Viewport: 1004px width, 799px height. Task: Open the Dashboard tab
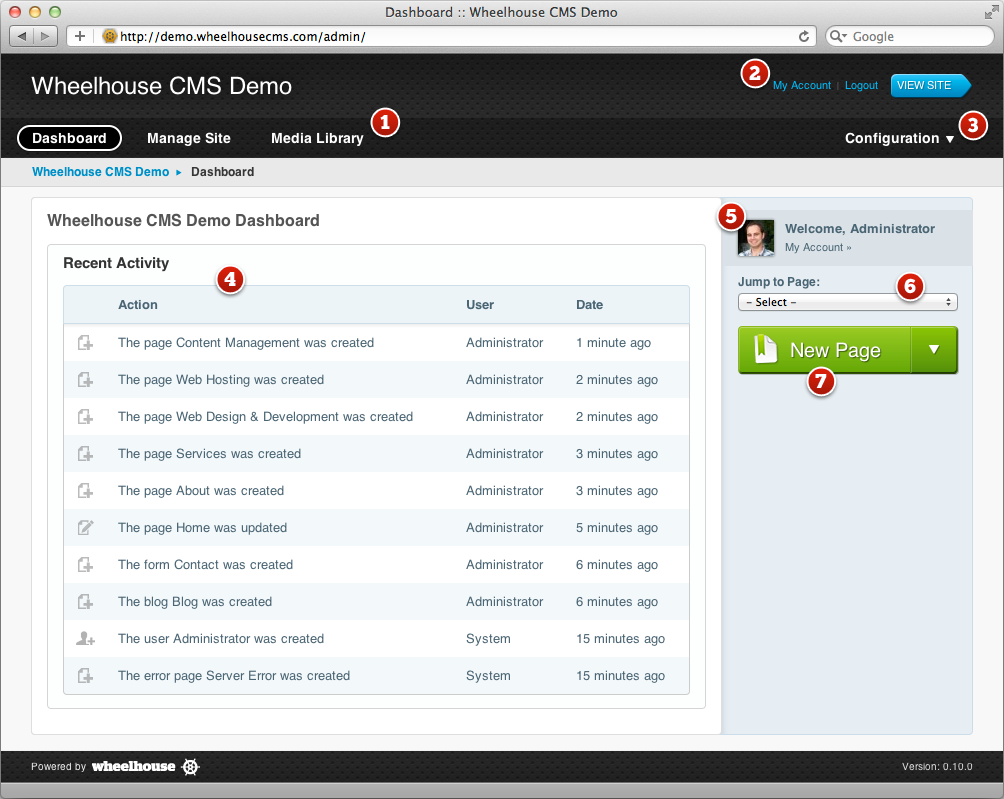(69, 138)
